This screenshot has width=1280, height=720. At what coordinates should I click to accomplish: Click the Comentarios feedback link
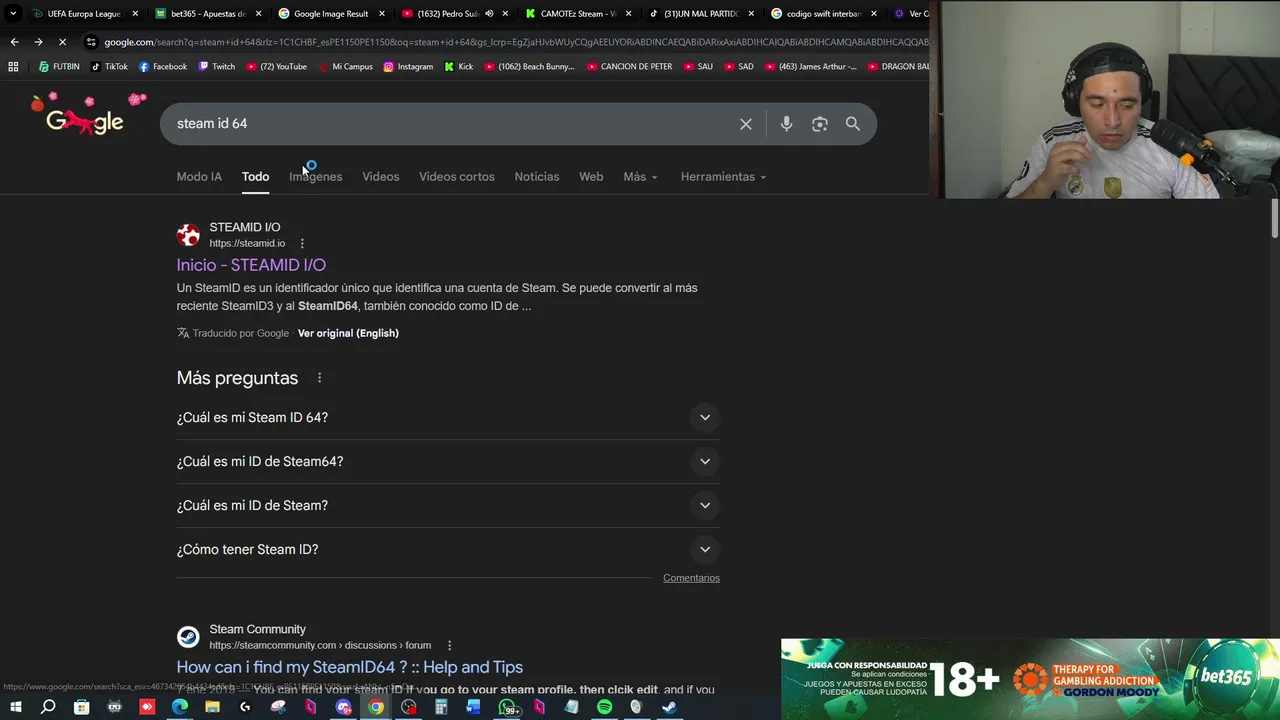[691, 578]
